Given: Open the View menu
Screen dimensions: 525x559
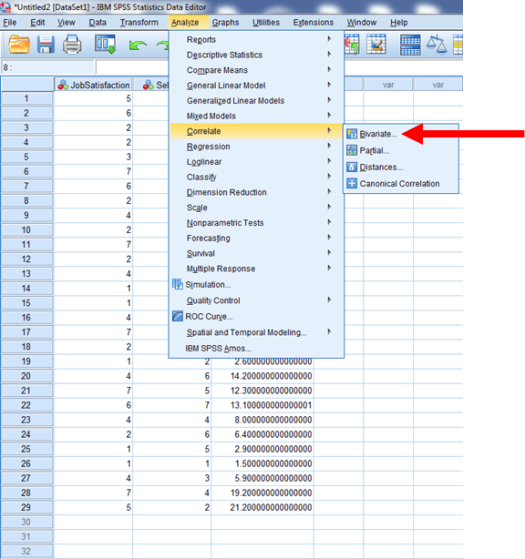Looking at the screenshot, I should (66, 22).
